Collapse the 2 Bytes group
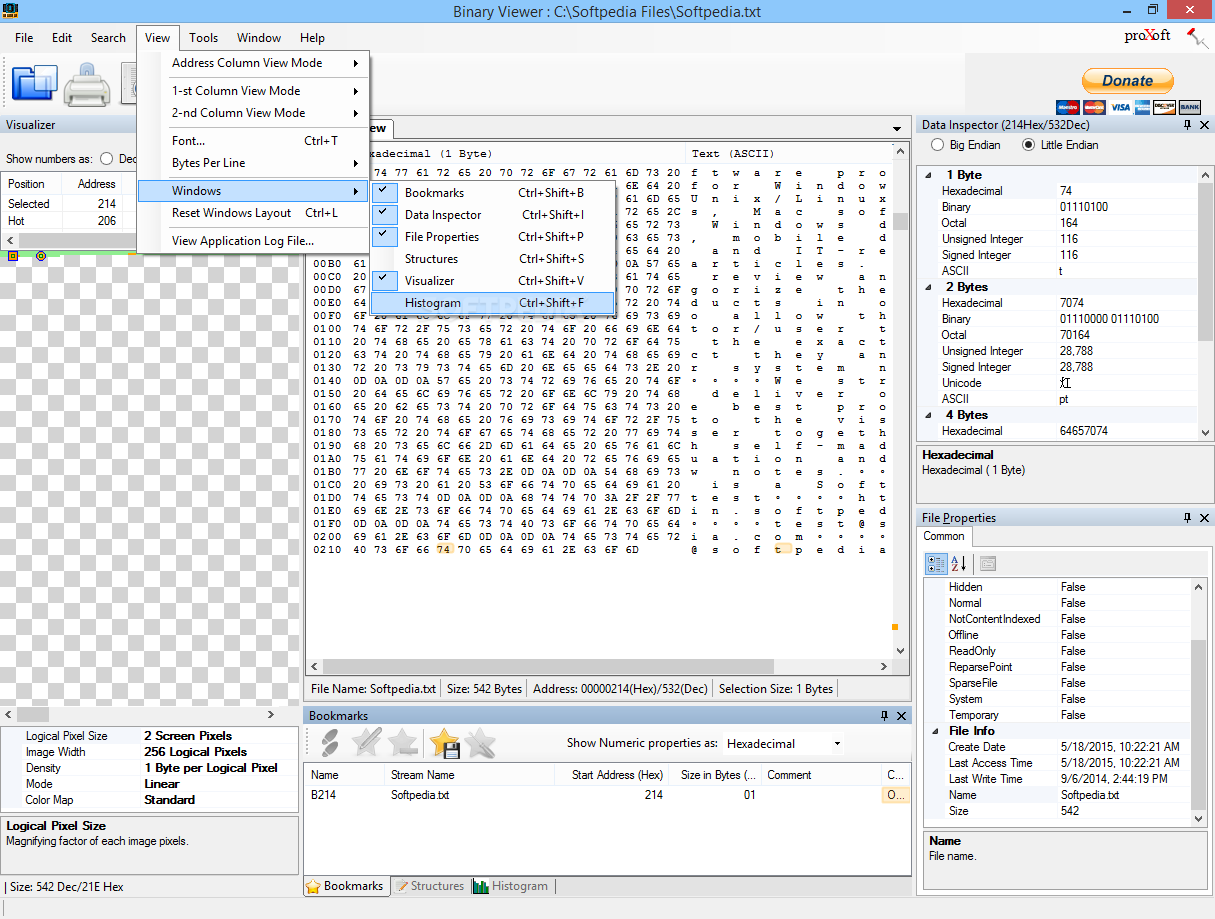 pyautogui.click(x=929, y=287)
